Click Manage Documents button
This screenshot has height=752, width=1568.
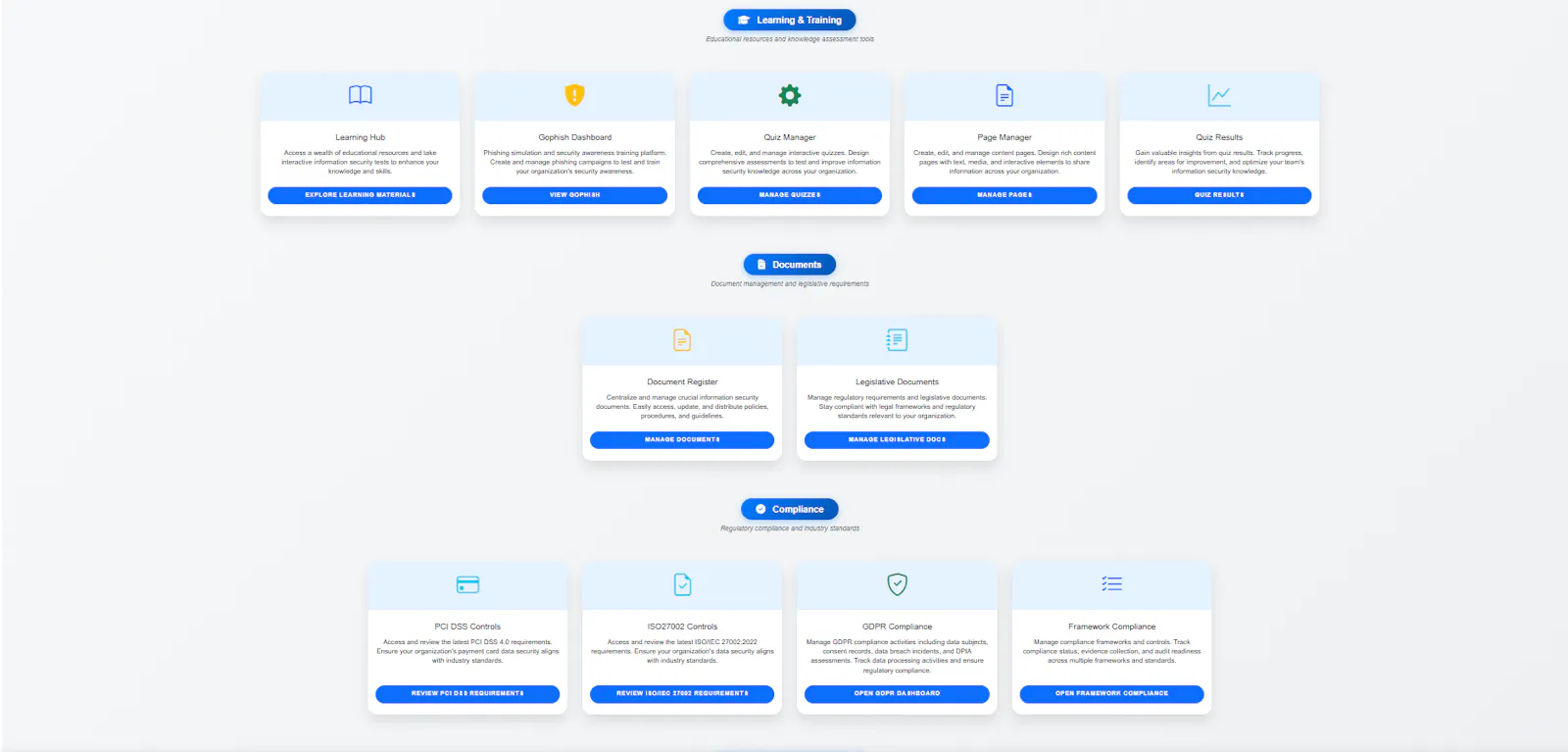(x=682, y=440)
